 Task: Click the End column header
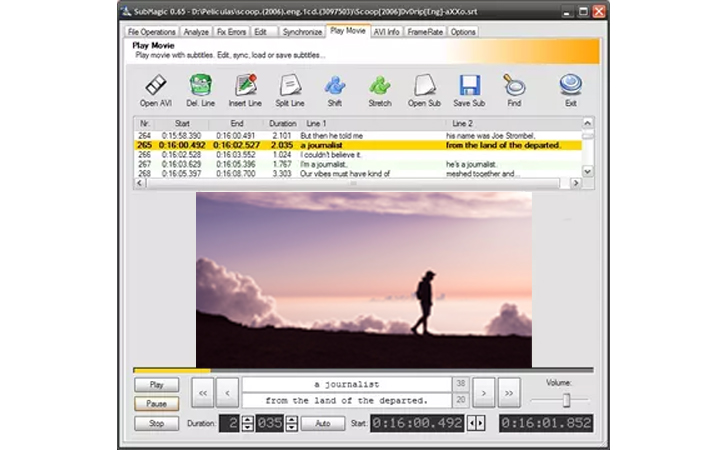pyautogui.click(x=237, y=124)
